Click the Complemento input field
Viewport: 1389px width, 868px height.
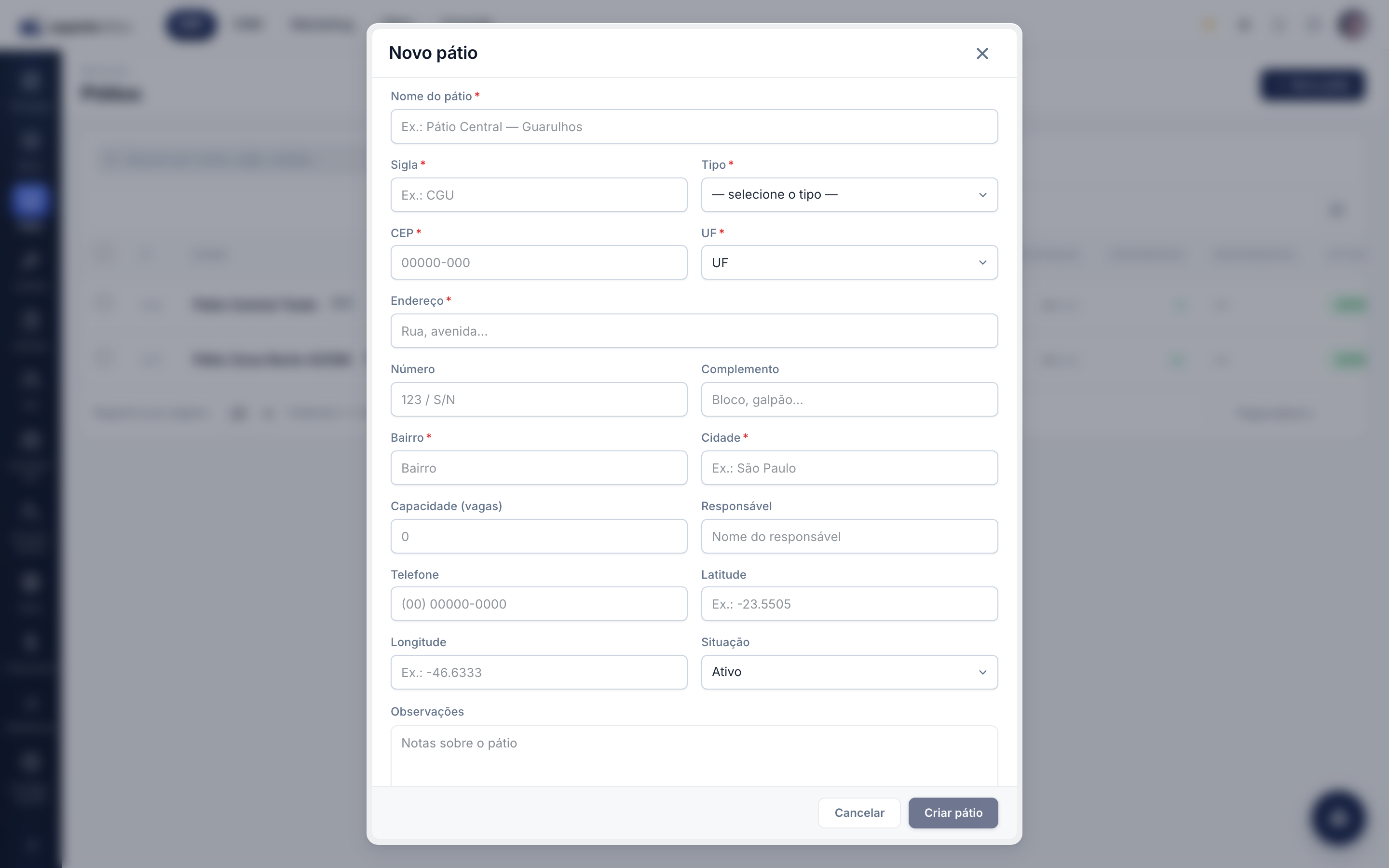849,399
